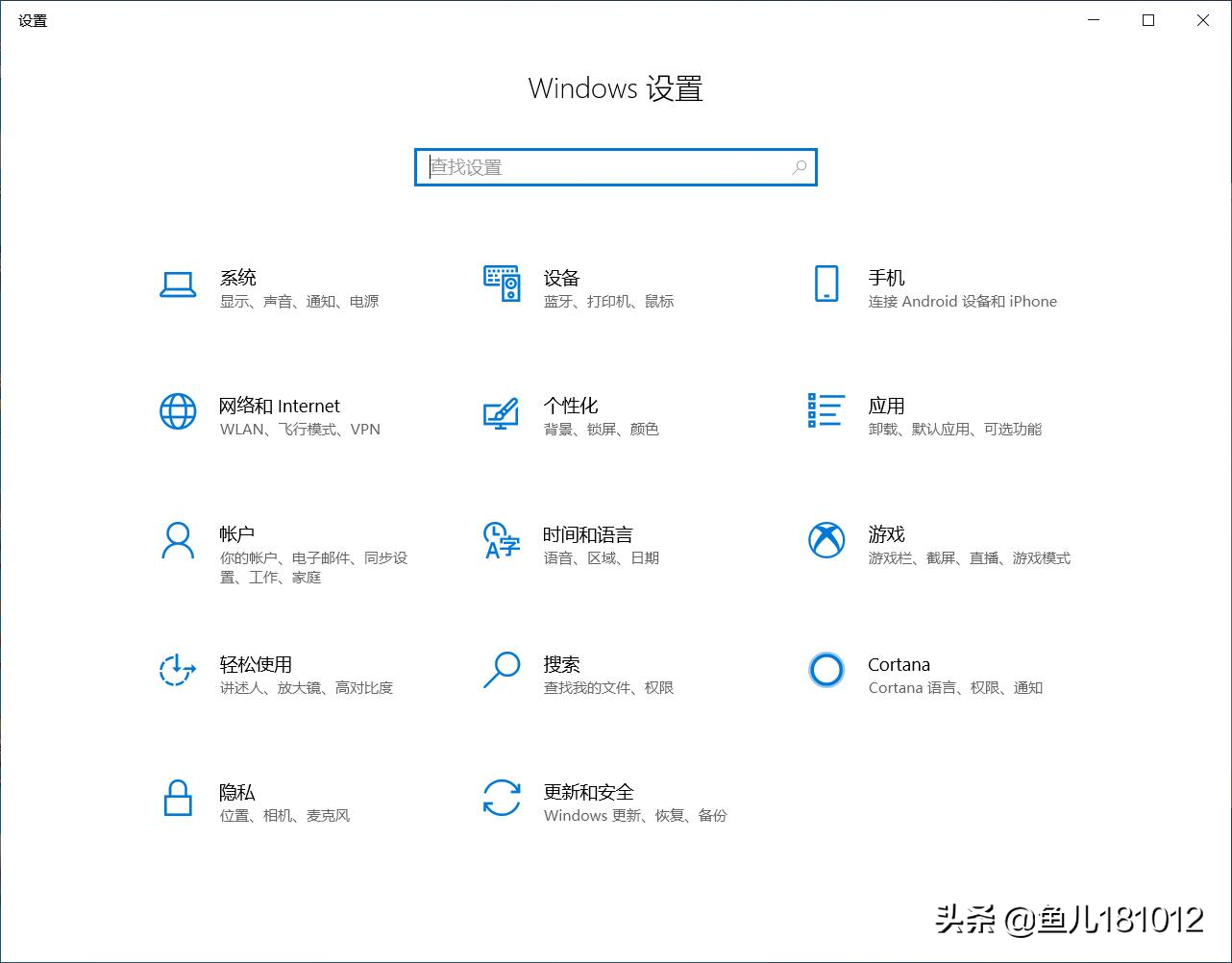Viewport: 1232px width, 963px height.
Task: Open the 轻松使用 dashed clock icon
Action: pos(178,670)
